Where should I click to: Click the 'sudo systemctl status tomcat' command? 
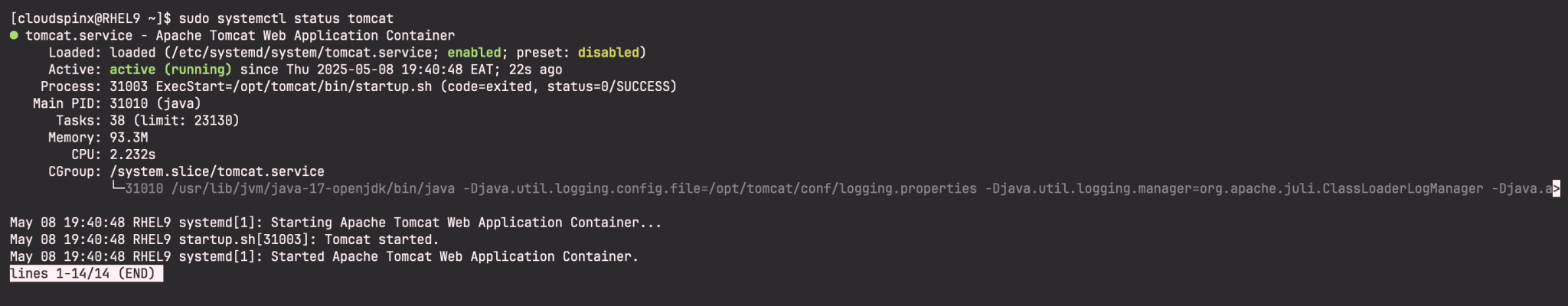286,18
